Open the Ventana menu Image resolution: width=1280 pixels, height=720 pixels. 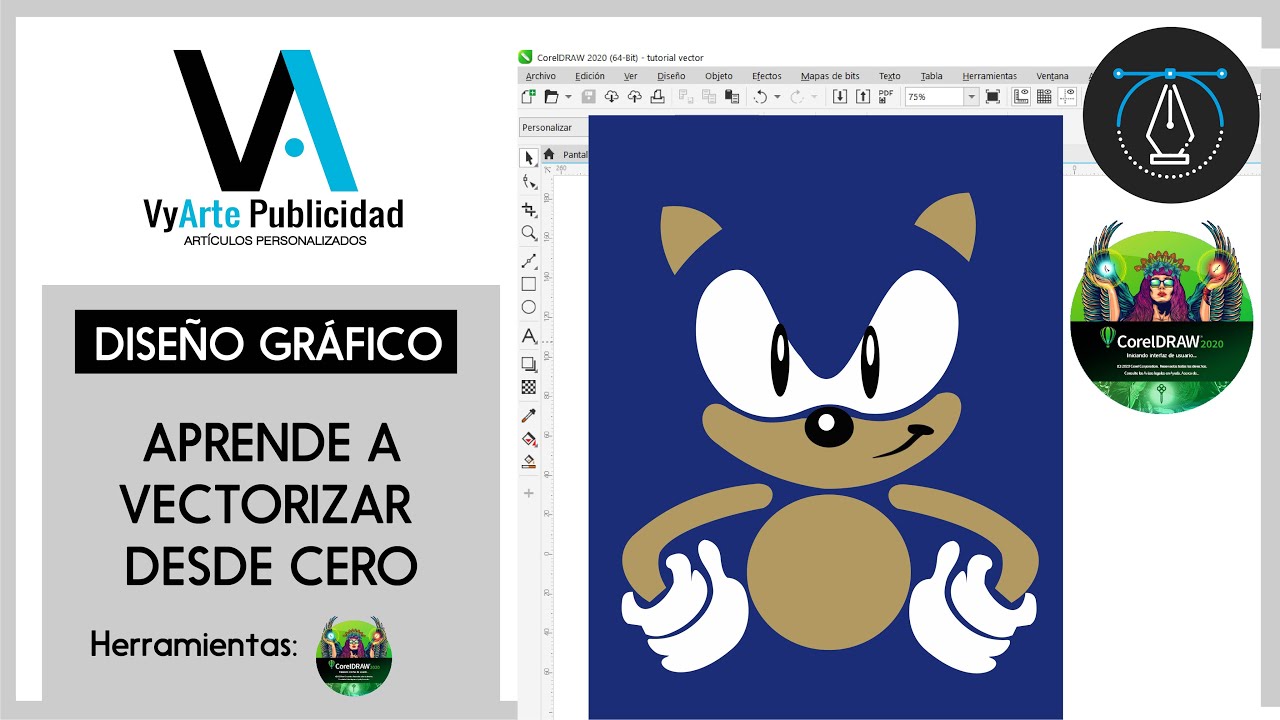(1052, 76)
